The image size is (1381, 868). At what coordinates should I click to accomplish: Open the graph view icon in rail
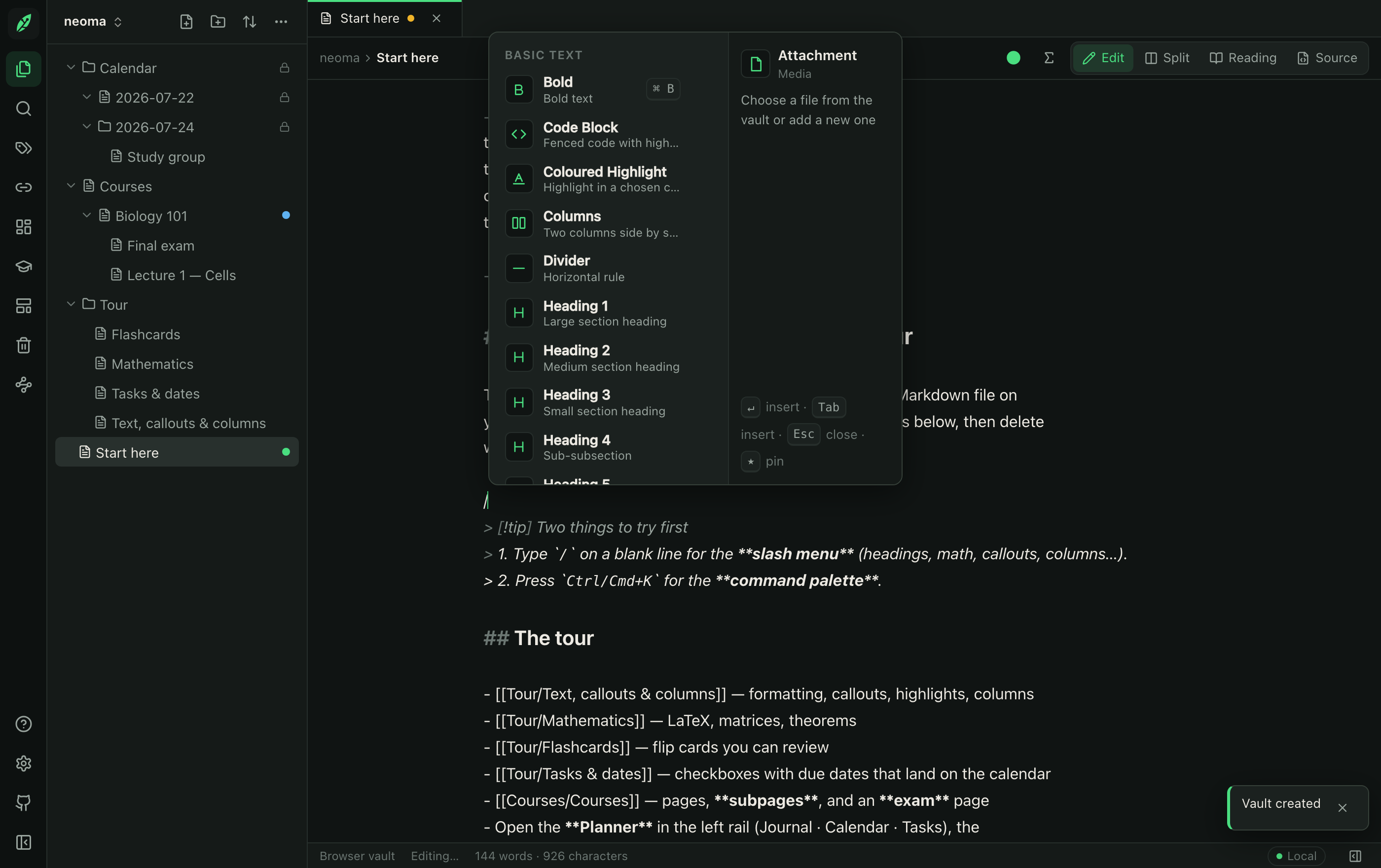click(24, 385)
